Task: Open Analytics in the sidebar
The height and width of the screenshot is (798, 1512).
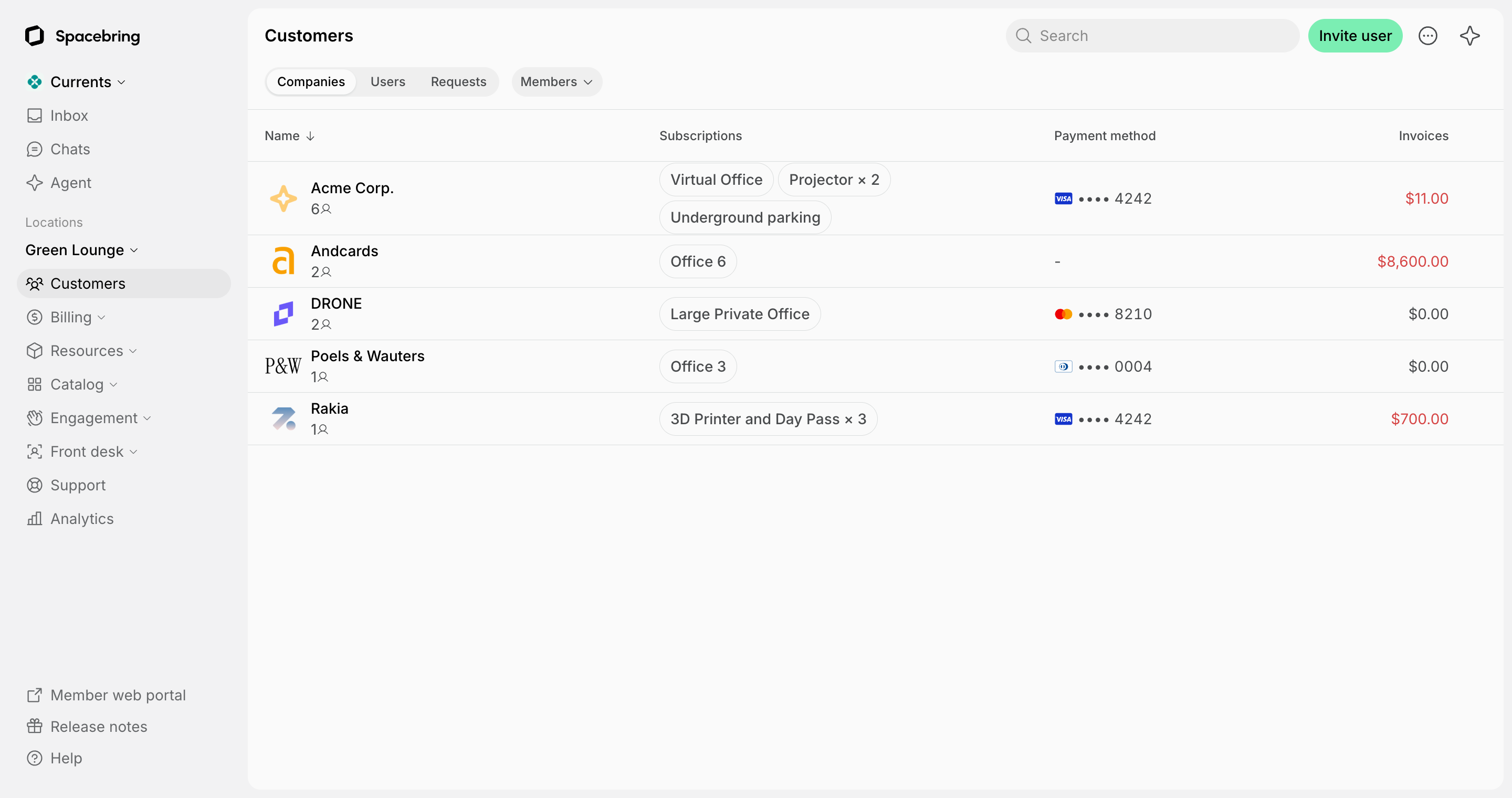Action: point(70,519)
